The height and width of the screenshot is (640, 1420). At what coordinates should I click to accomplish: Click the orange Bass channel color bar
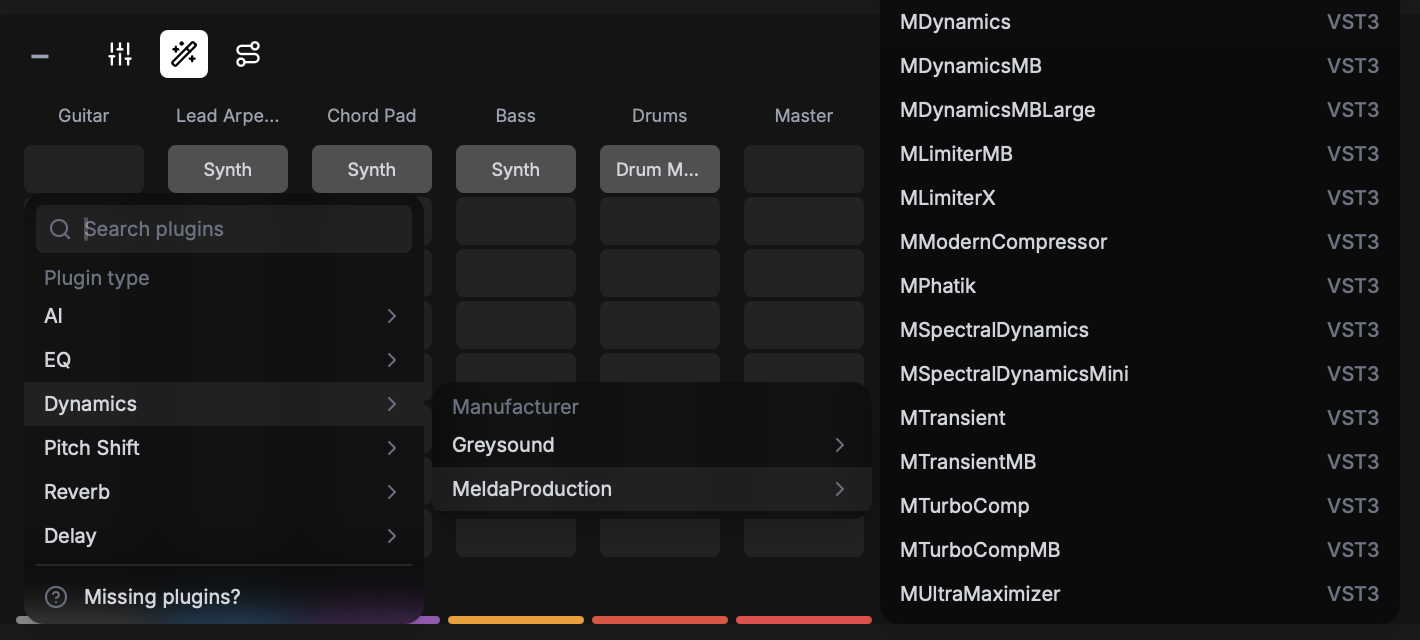[516, 620]
